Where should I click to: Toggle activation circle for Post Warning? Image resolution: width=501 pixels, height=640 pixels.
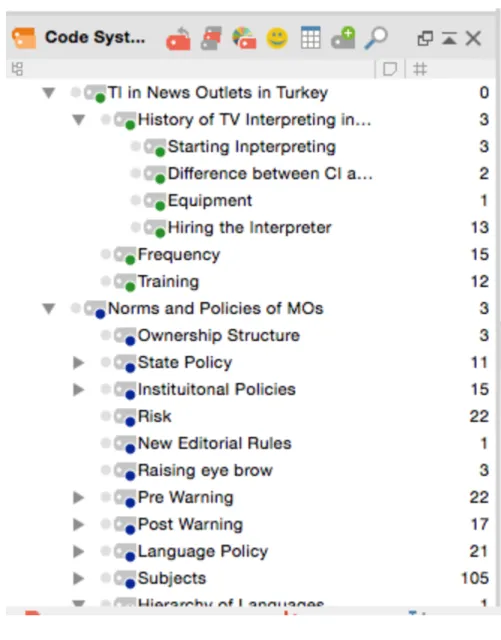(x=106, y=523)
